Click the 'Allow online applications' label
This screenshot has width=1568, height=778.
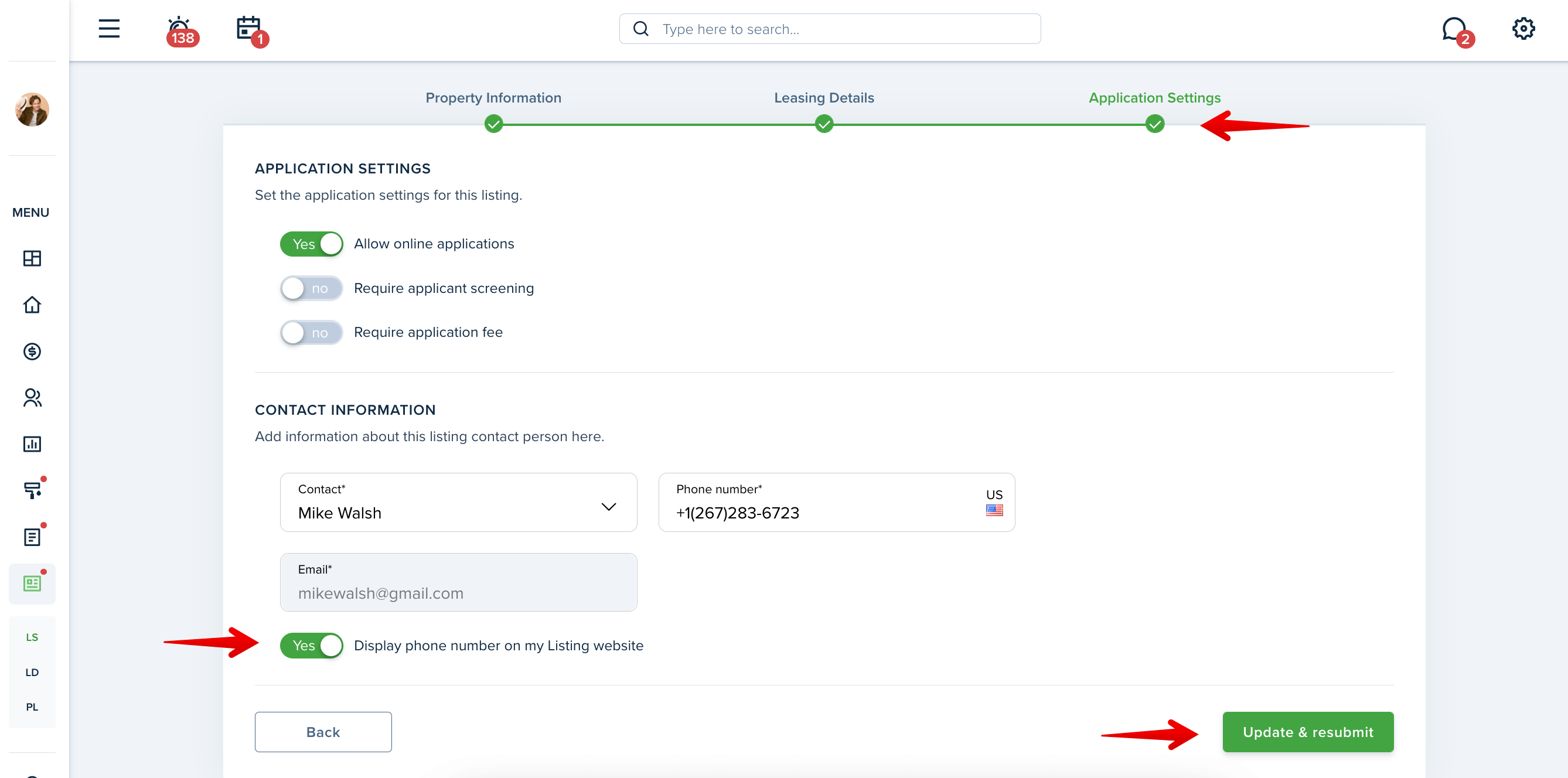(434, 244)
